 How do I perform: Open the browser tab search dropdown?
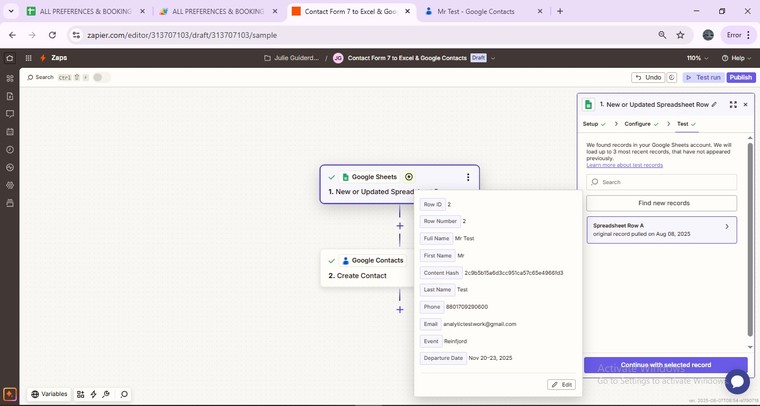coord(11,11)
